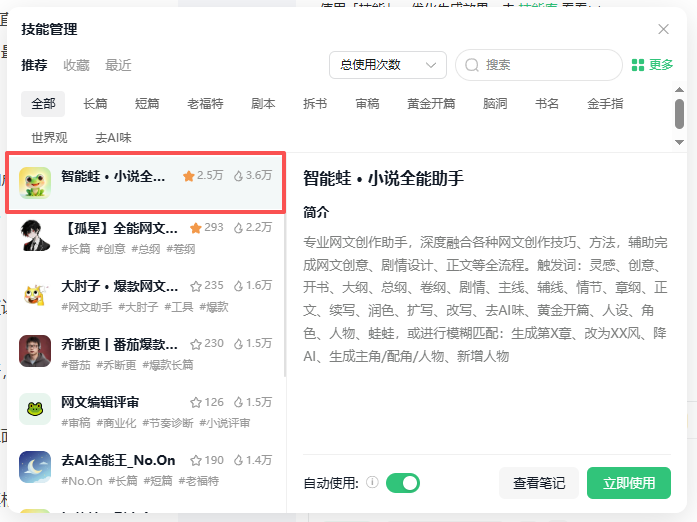Click the 大肘子 mascot avatar
This screenshot has height=522, width=697.
coord(35,293)
